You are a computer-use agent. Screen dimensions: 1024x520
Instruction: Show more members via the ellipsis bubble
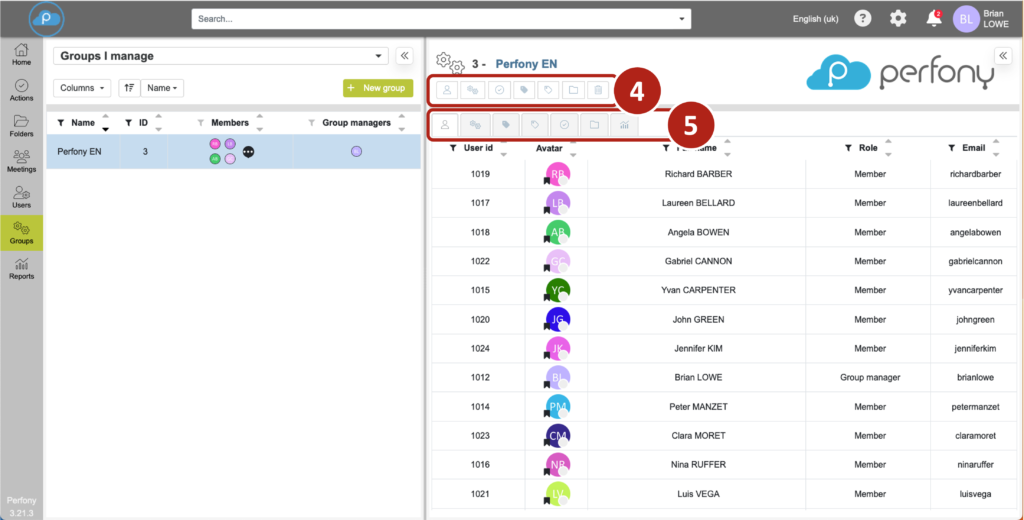pyautogui.click(x=248, y=152)
